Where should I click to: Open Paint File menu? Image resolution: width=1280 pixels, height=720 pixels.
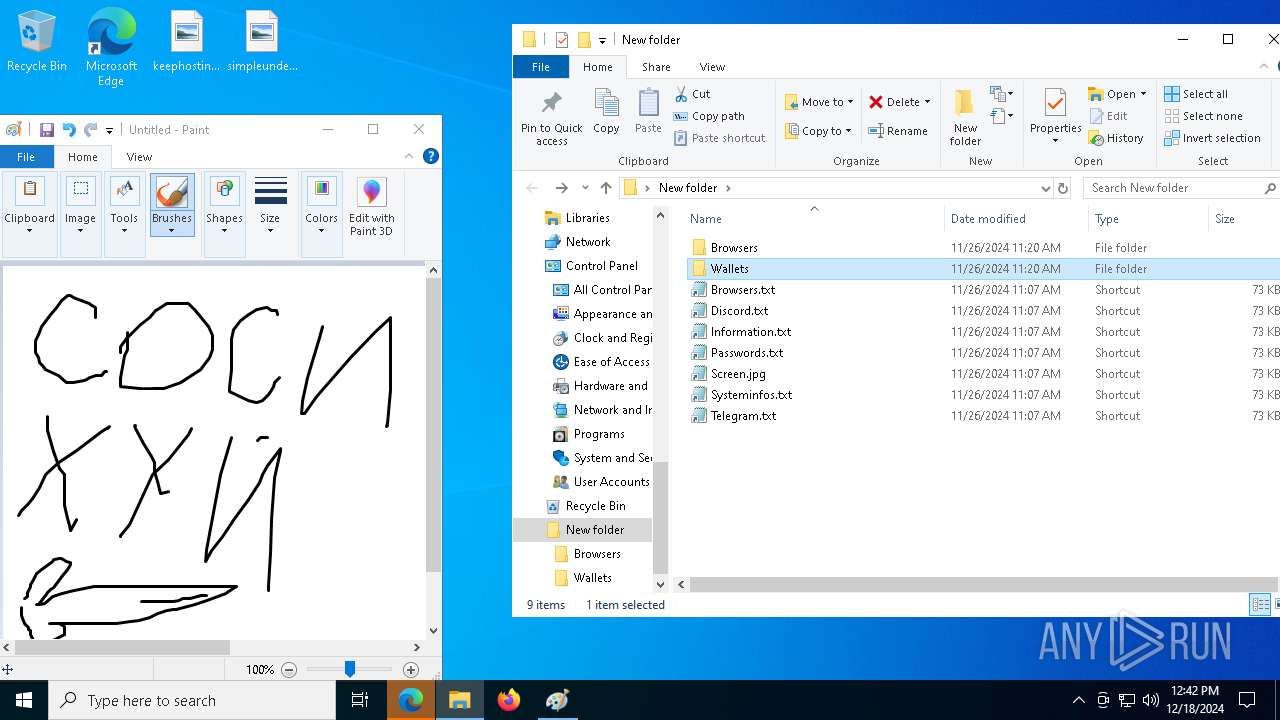(26, 157)
